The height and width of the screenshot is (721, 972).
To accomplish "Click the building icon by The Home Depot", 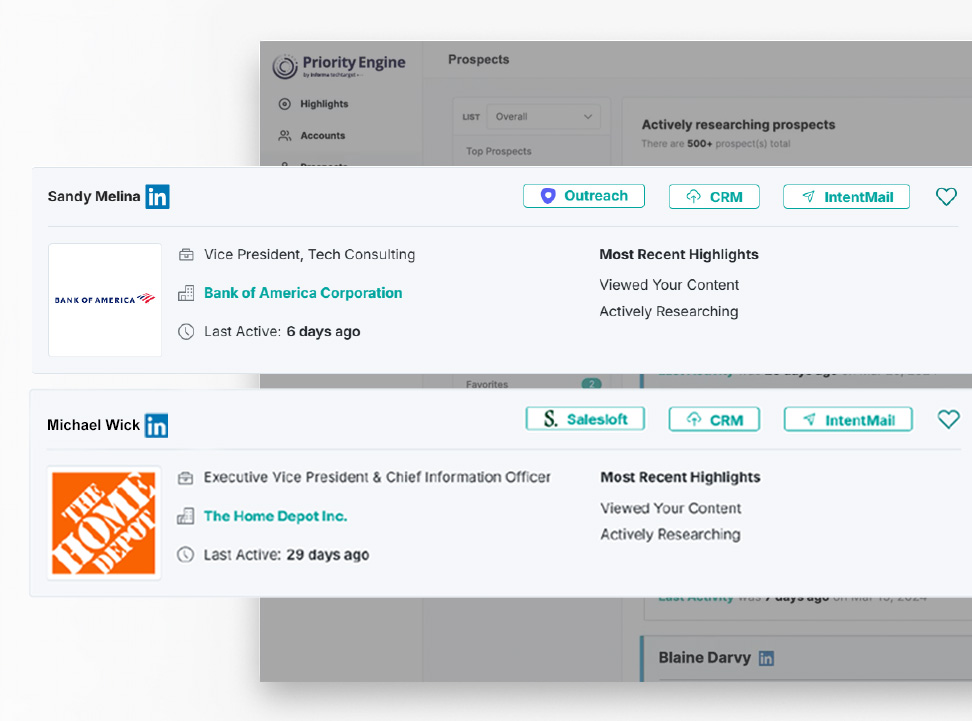I will [x=185, y=516].
